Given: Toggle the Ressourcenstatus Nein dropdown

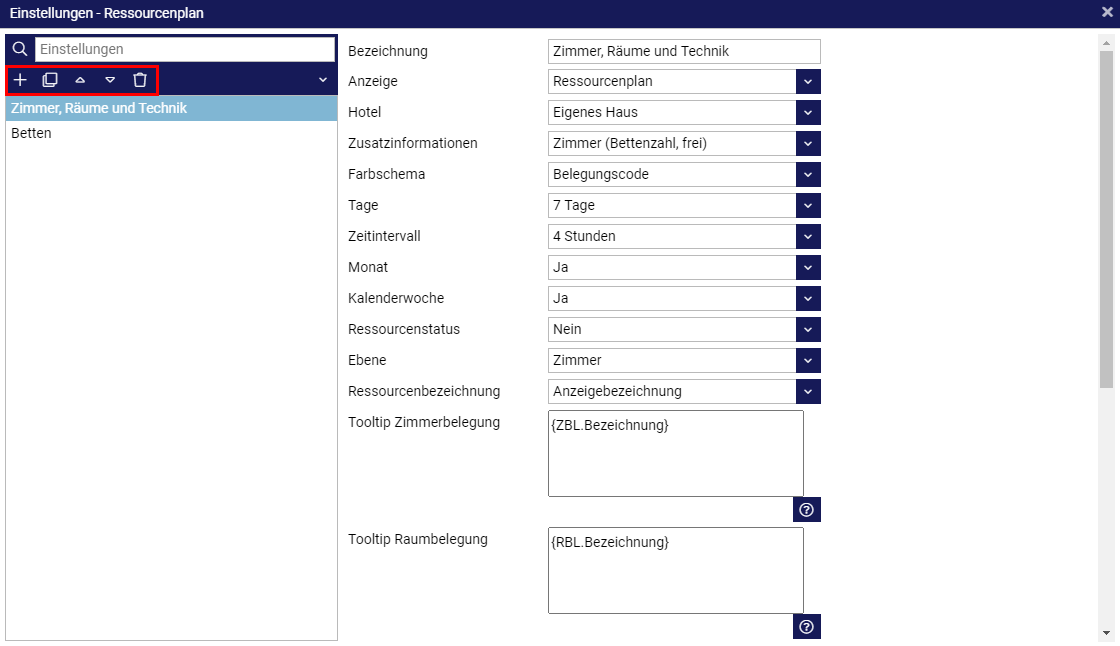Looking at the screenshot, I should pos(808,329).
